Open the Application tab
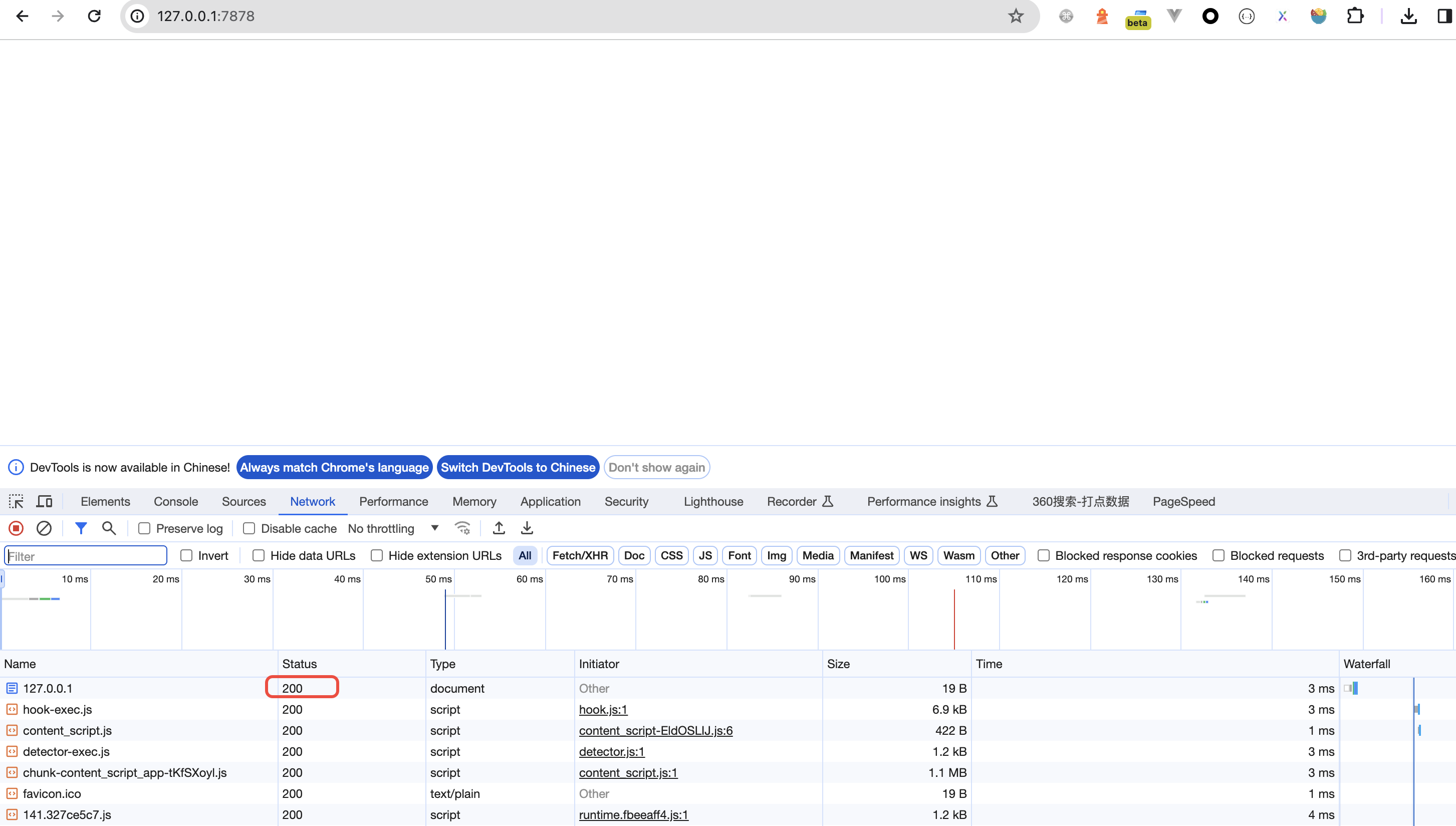This screenshot has width=1456, height=826. pos(551,502)
